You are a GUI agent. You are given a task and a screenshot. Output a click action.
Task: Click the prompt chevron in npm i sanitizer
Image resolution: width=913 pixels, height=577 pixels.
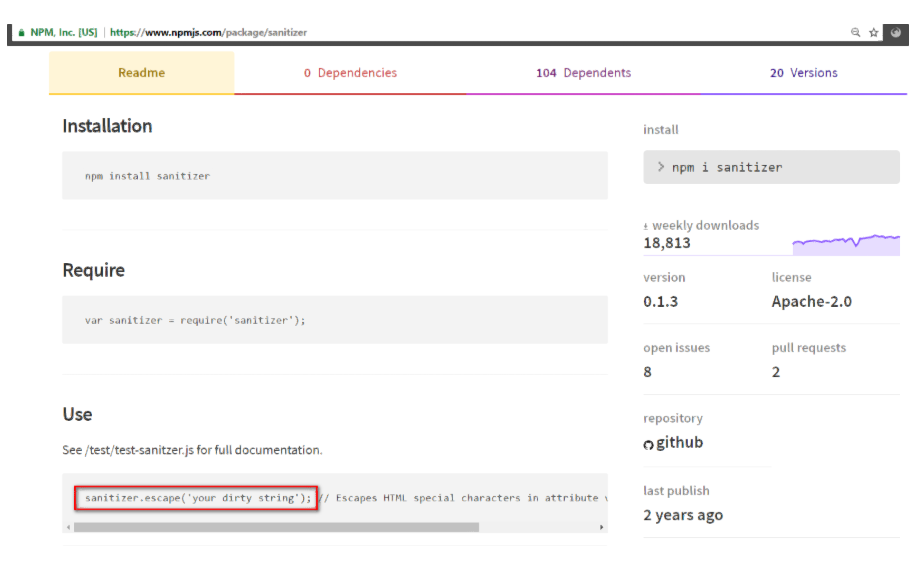point(661,167)
